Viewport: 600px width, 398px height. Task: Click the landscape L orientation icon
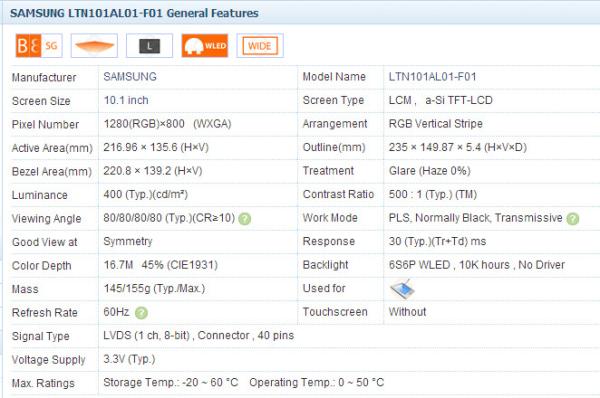pos(149,46)
